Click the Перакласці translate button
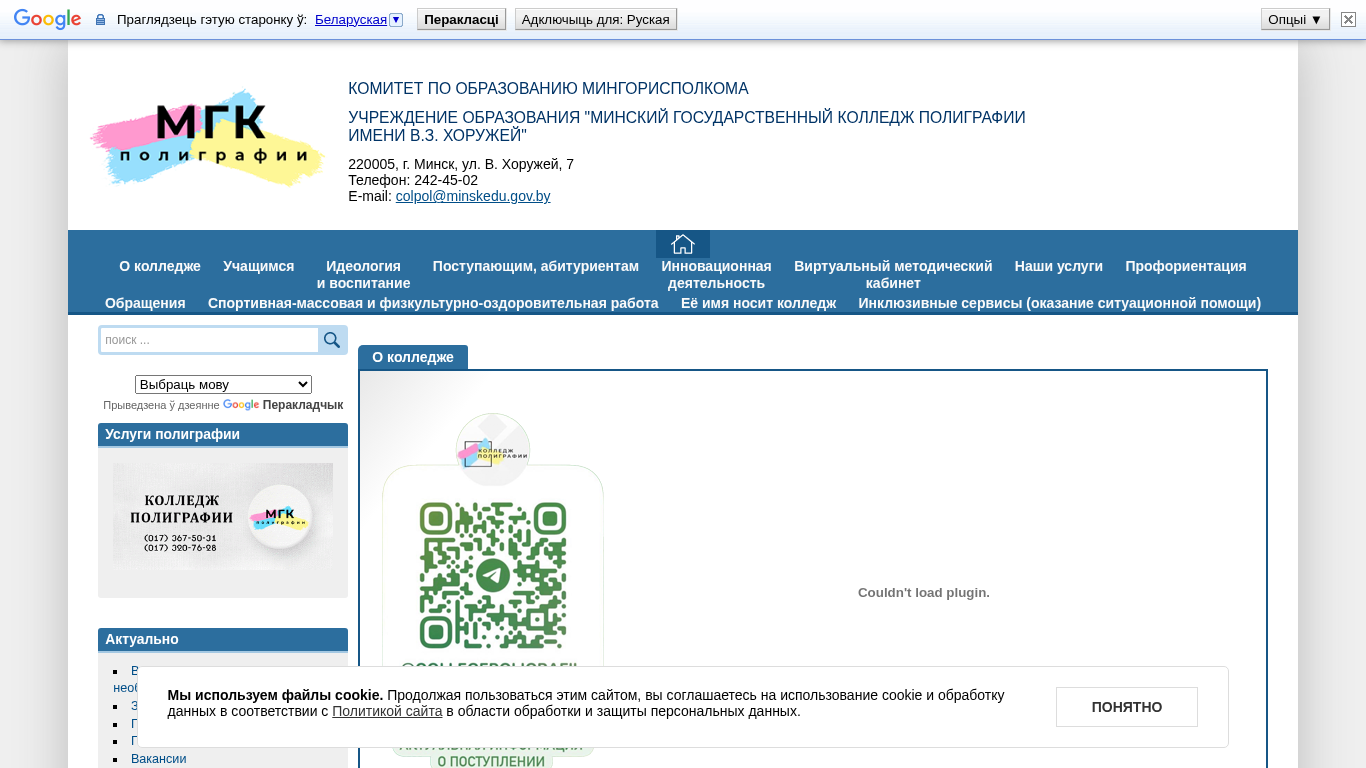Viewport: 1366px width, 768px height. click(461, 19)
